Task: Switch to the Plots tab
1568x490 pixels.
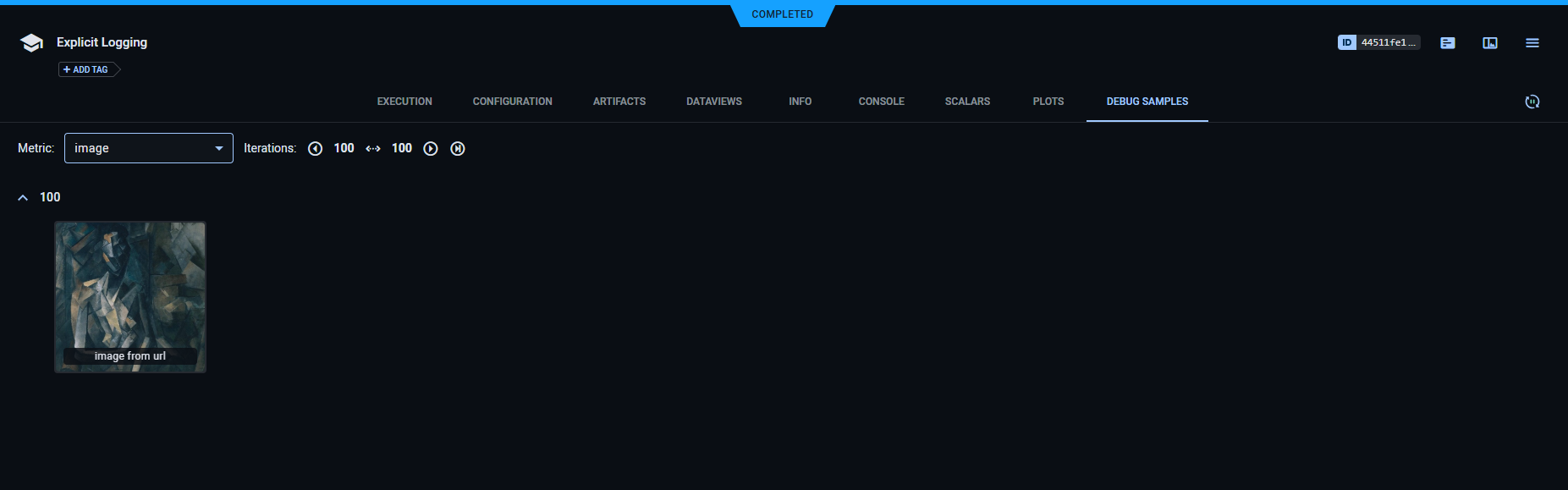Action: pyautogui.click(x=1048, y=102)
